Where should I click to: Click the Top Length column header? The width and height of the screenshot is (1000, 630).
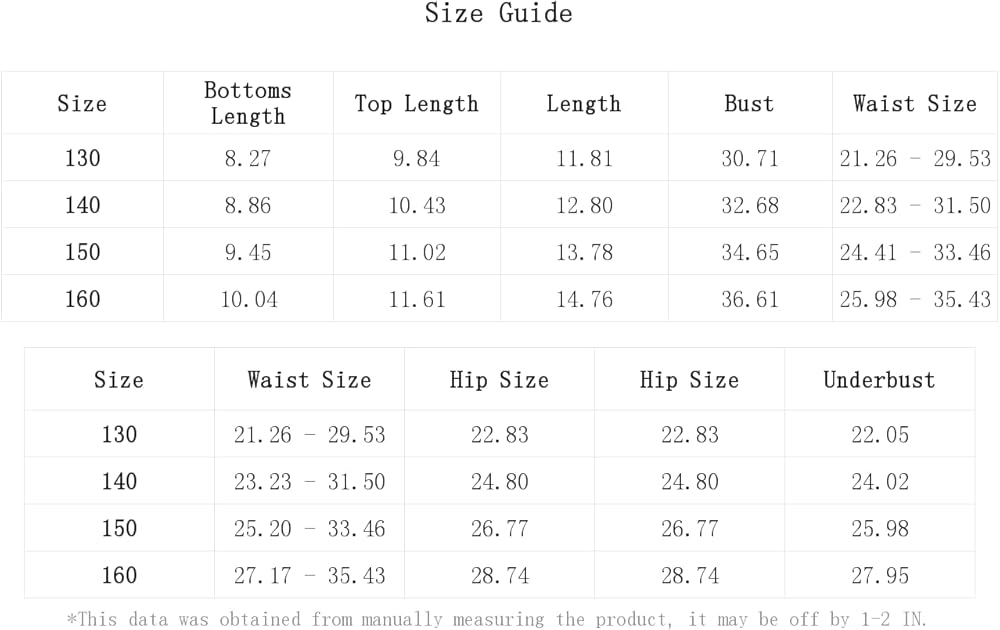tap(416, 104)
